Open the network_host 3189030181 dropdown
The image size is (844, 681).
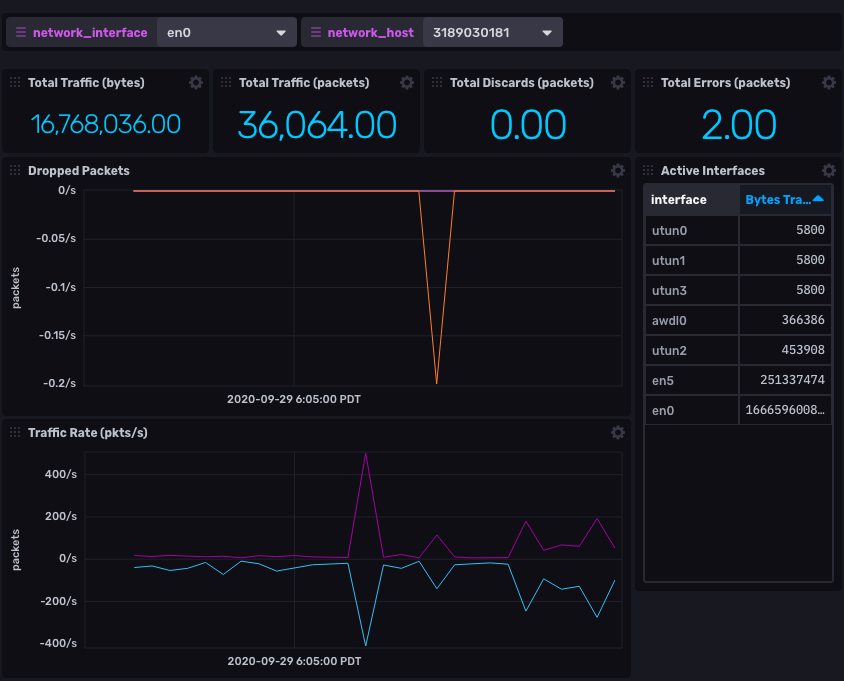tap(492, 31)
